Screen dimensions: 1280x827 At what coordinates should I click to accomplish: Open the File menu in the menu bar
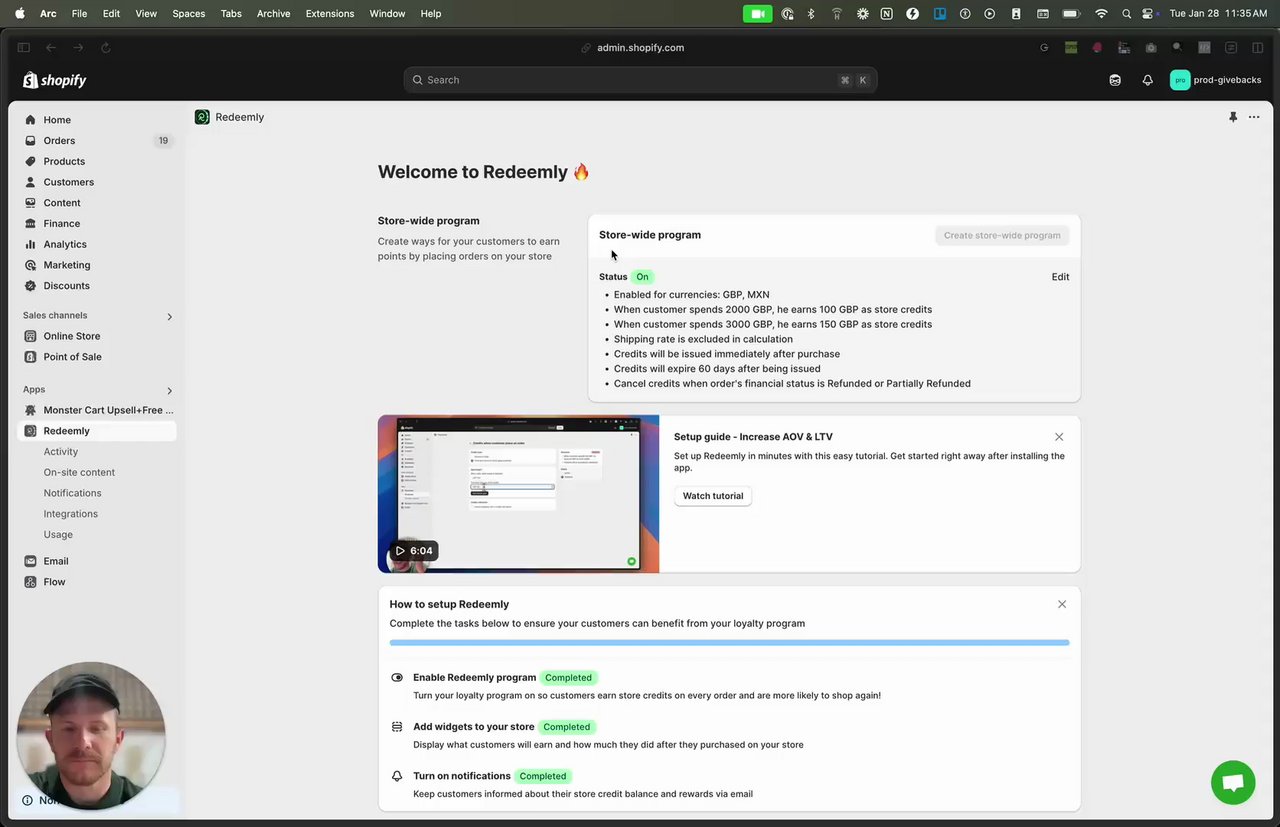point(80,14)
